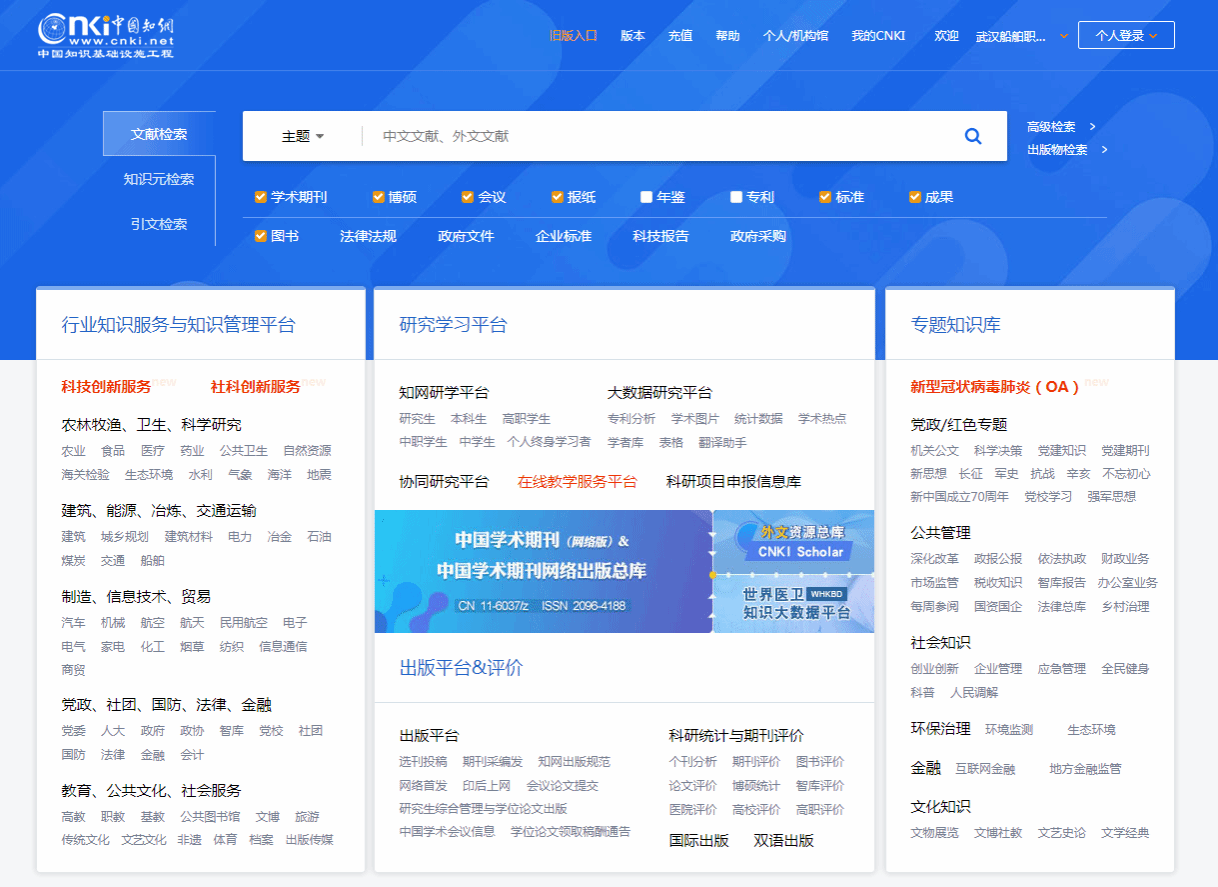Open the 在线教学服务平台 link
This screenshot has width=1218, height=887.
point(577,481)
